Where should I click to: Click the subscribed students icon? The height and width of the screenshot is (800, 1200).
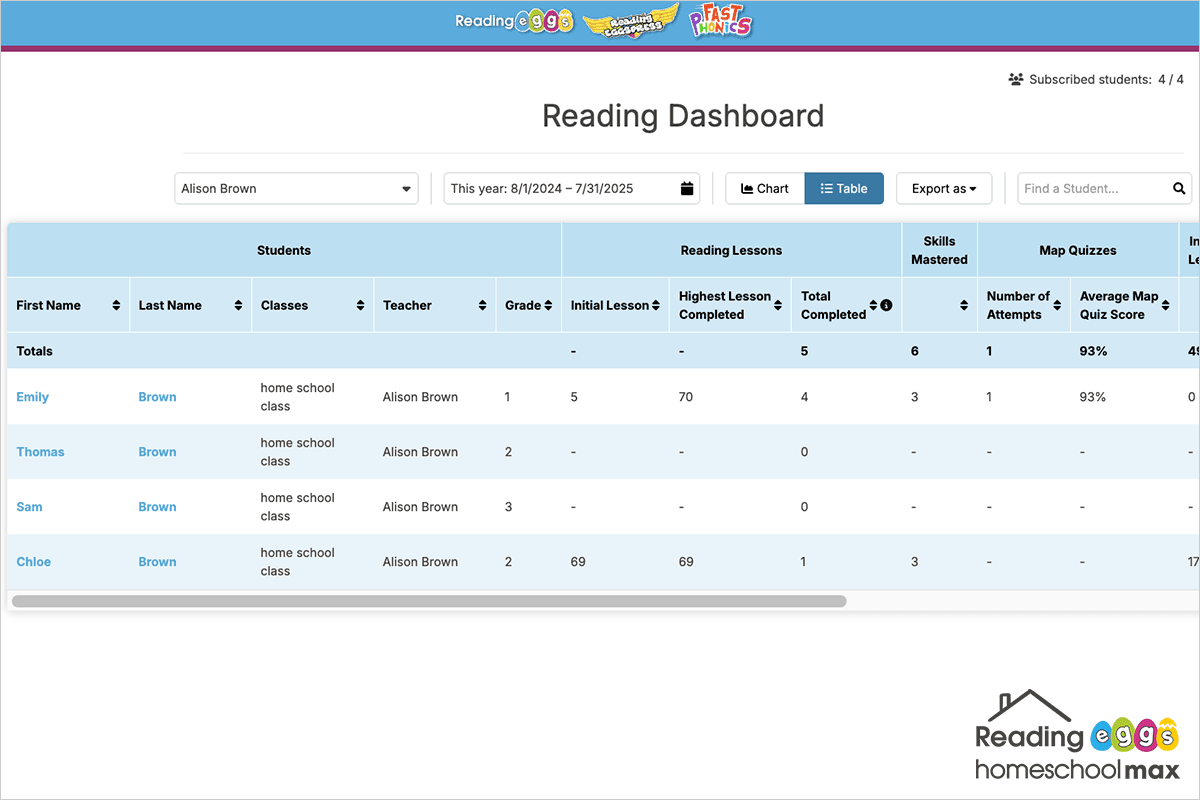(1016, 78)
